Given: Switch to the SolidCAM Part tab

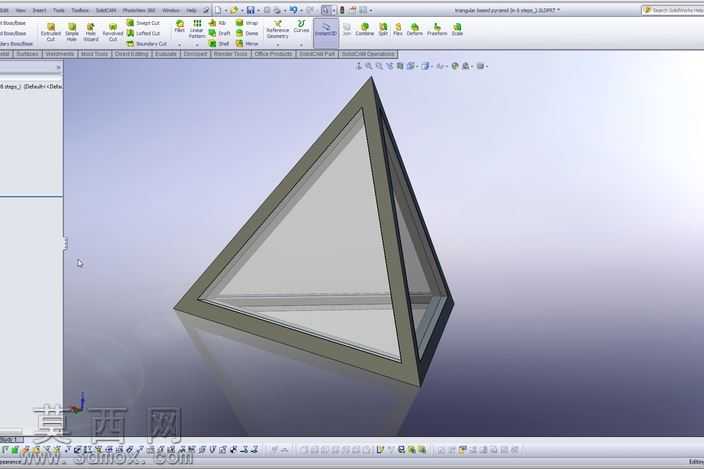Looking at the screenshot, I should (x=317, y=54).
